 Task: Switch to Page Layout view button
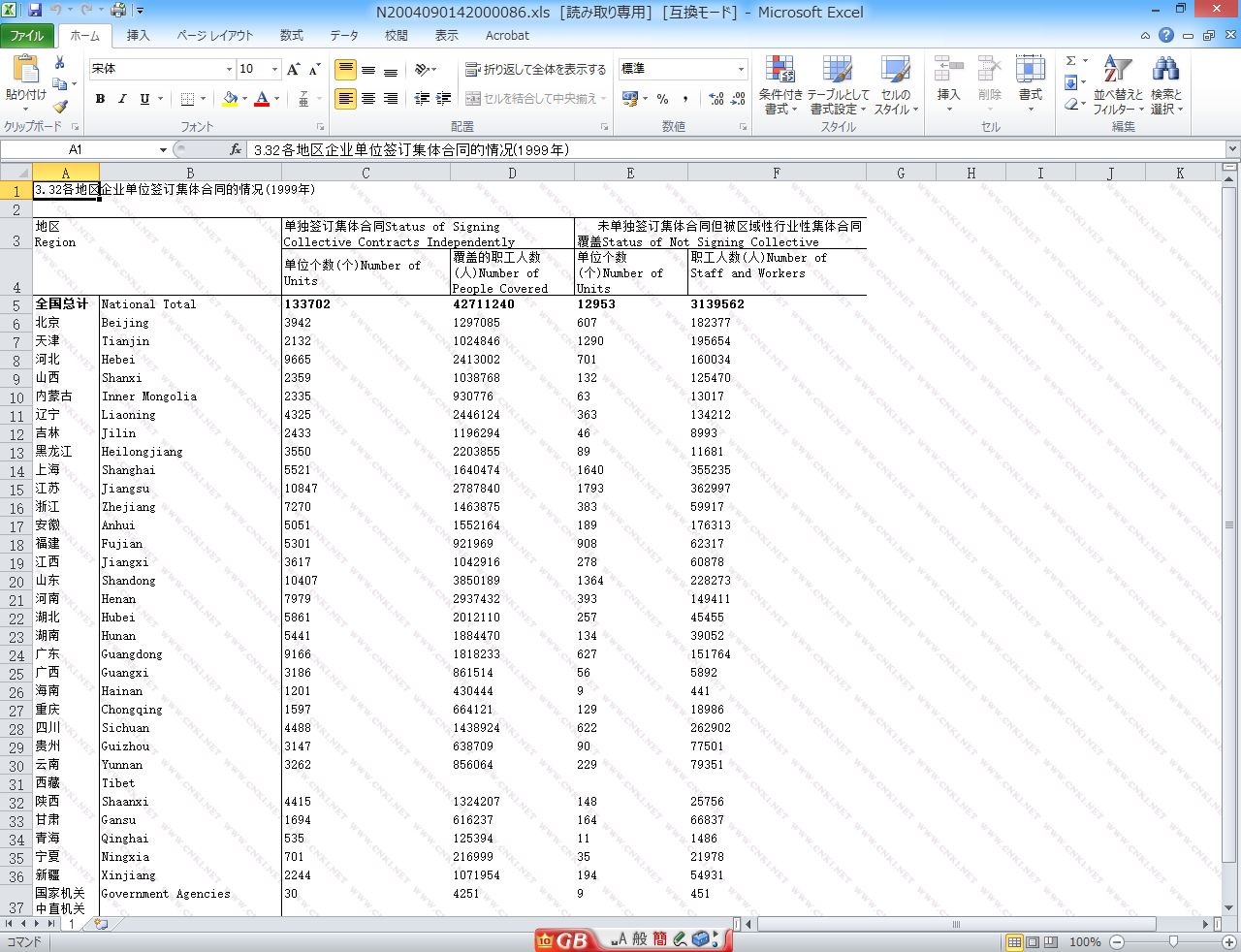tap(1033, 941)
